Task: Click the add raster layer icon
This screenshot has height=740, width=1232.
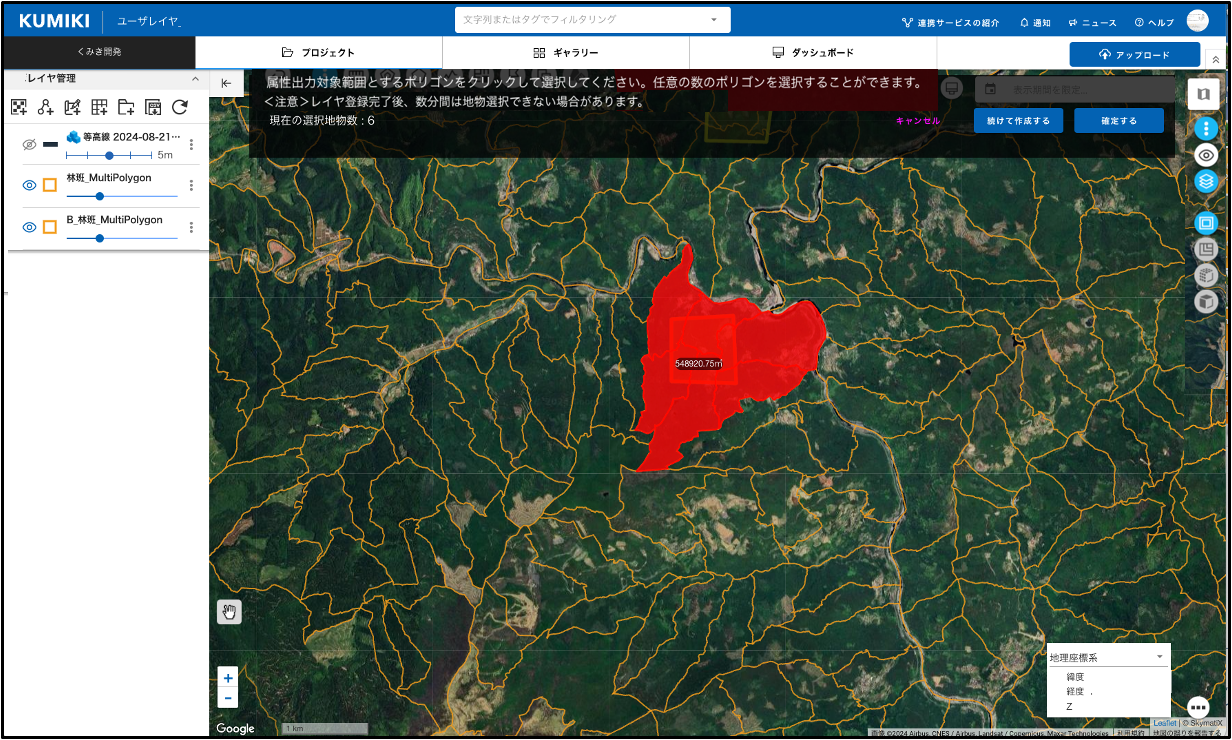Action: [18, 107]
